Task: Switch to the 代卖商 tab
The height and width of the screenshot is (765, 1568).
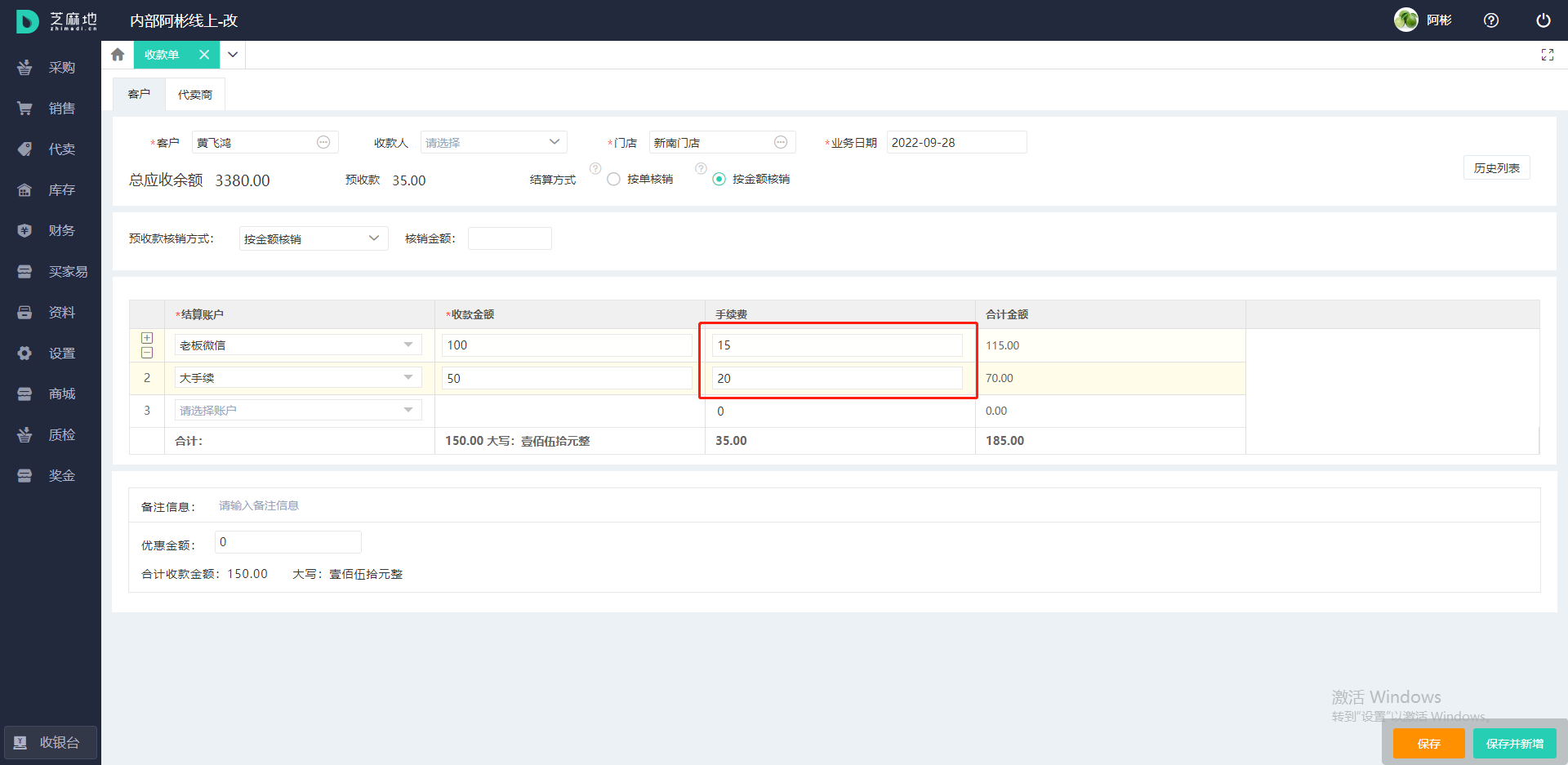Action: (195, 95)
